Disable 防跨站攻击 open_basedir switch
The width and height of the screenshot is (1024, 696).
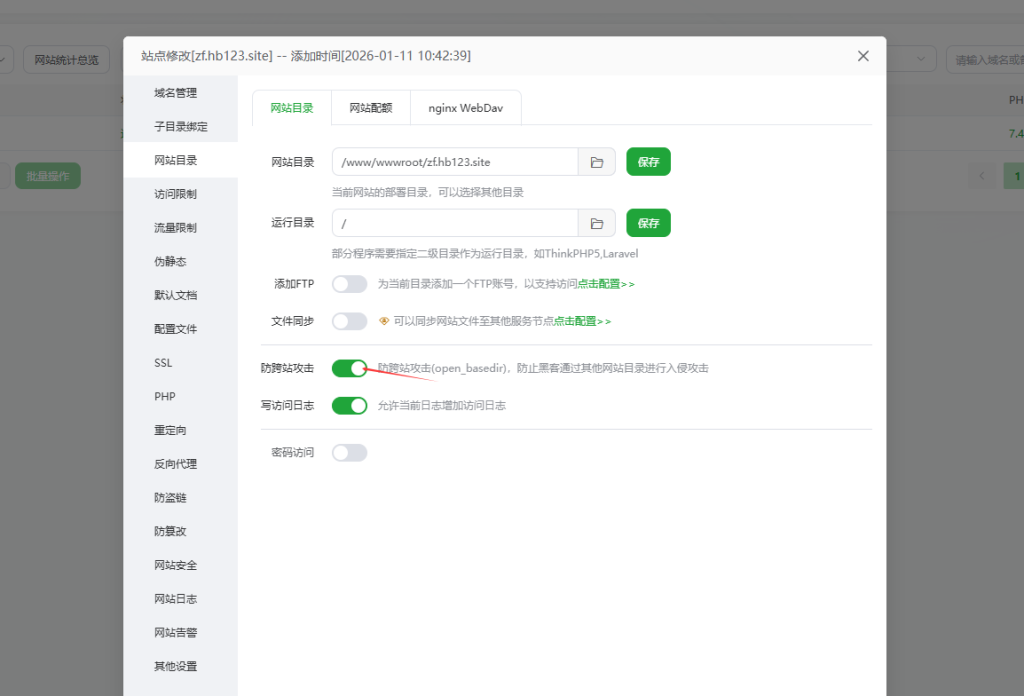tap(350, 369)
